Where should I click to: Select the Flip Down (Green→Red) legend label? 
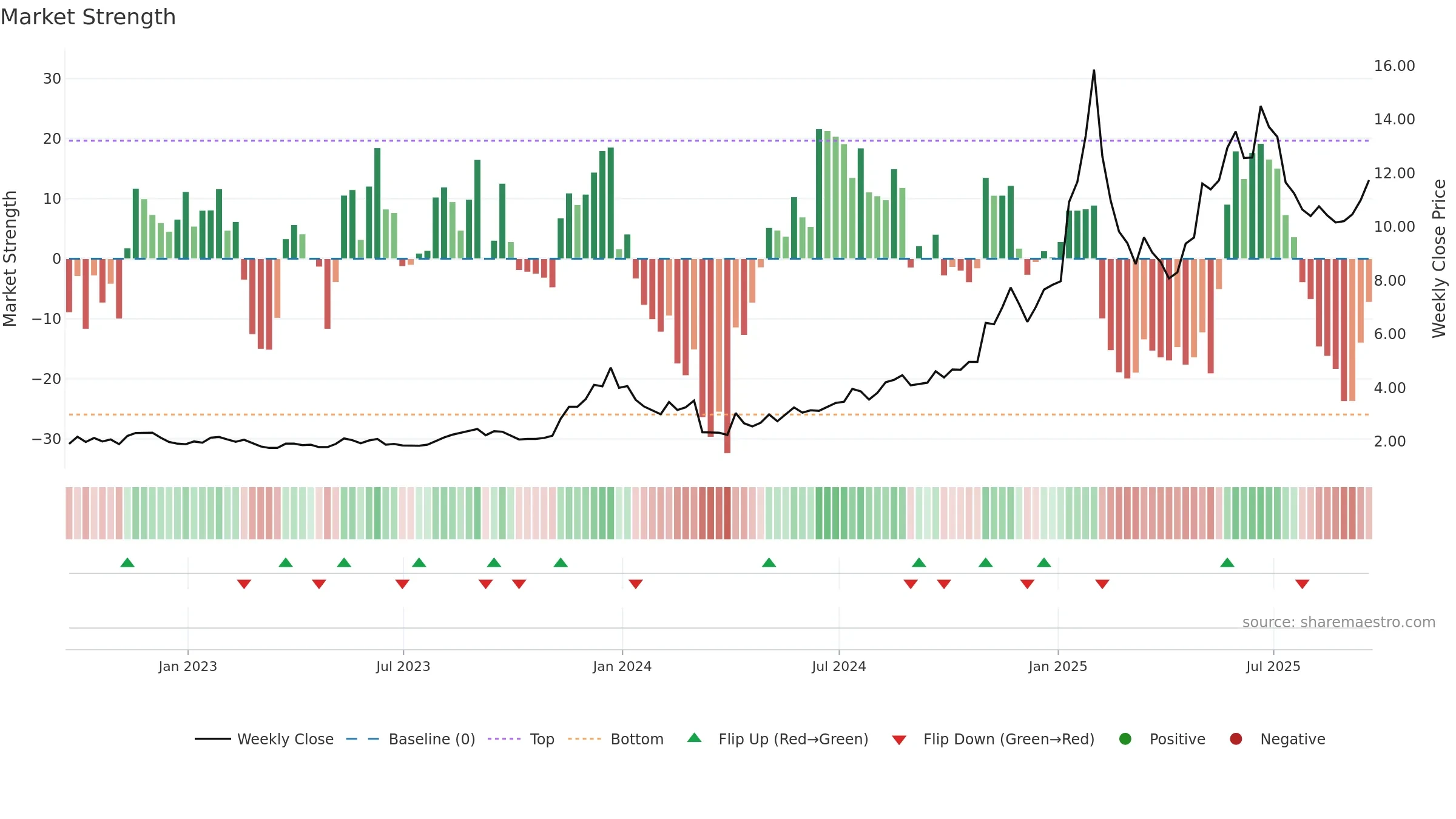[x=1009, y=739]
